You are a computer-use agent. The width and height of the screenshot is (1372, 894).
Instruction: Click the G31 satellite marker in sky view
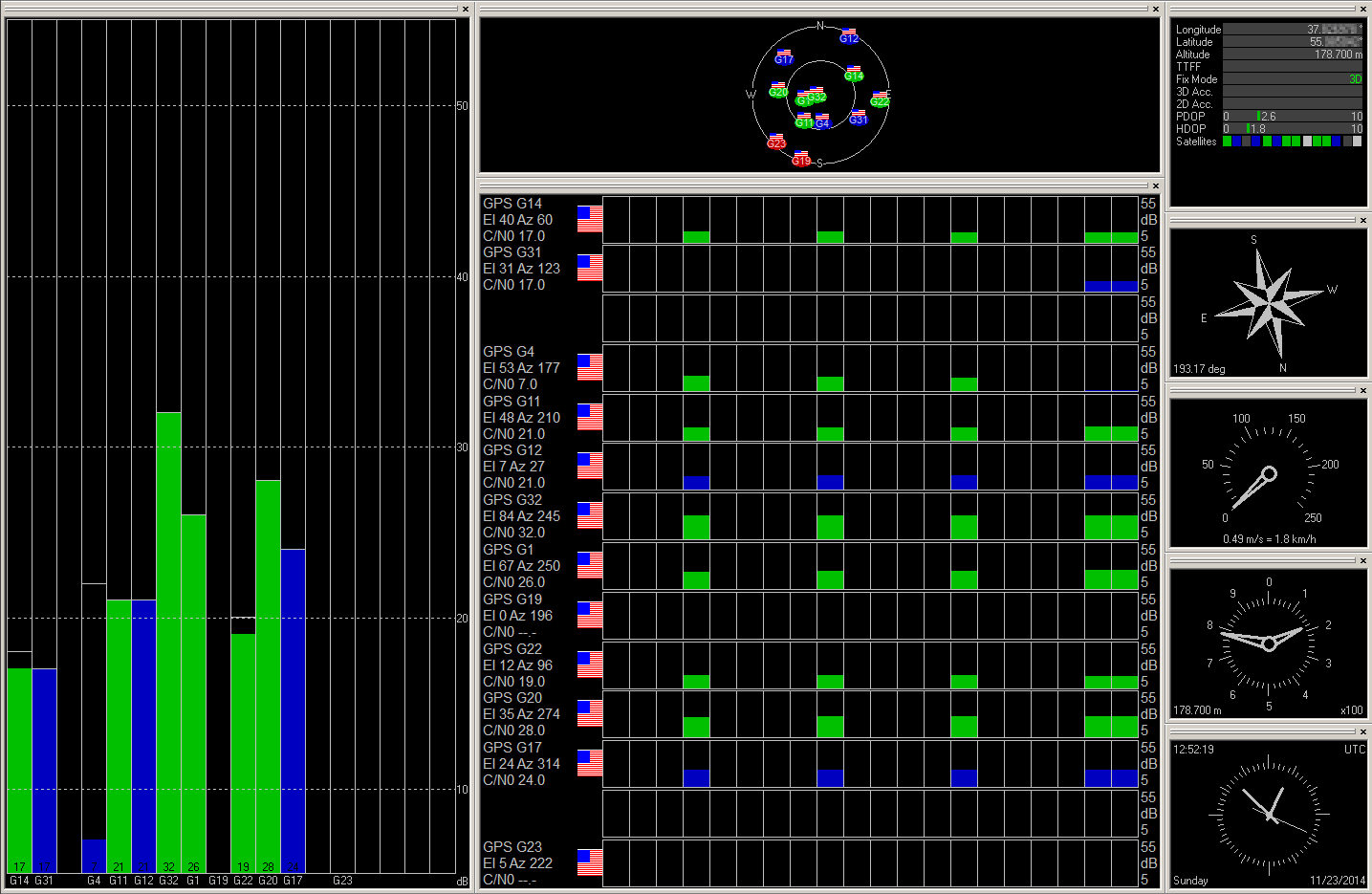click(x=858, y=119)
